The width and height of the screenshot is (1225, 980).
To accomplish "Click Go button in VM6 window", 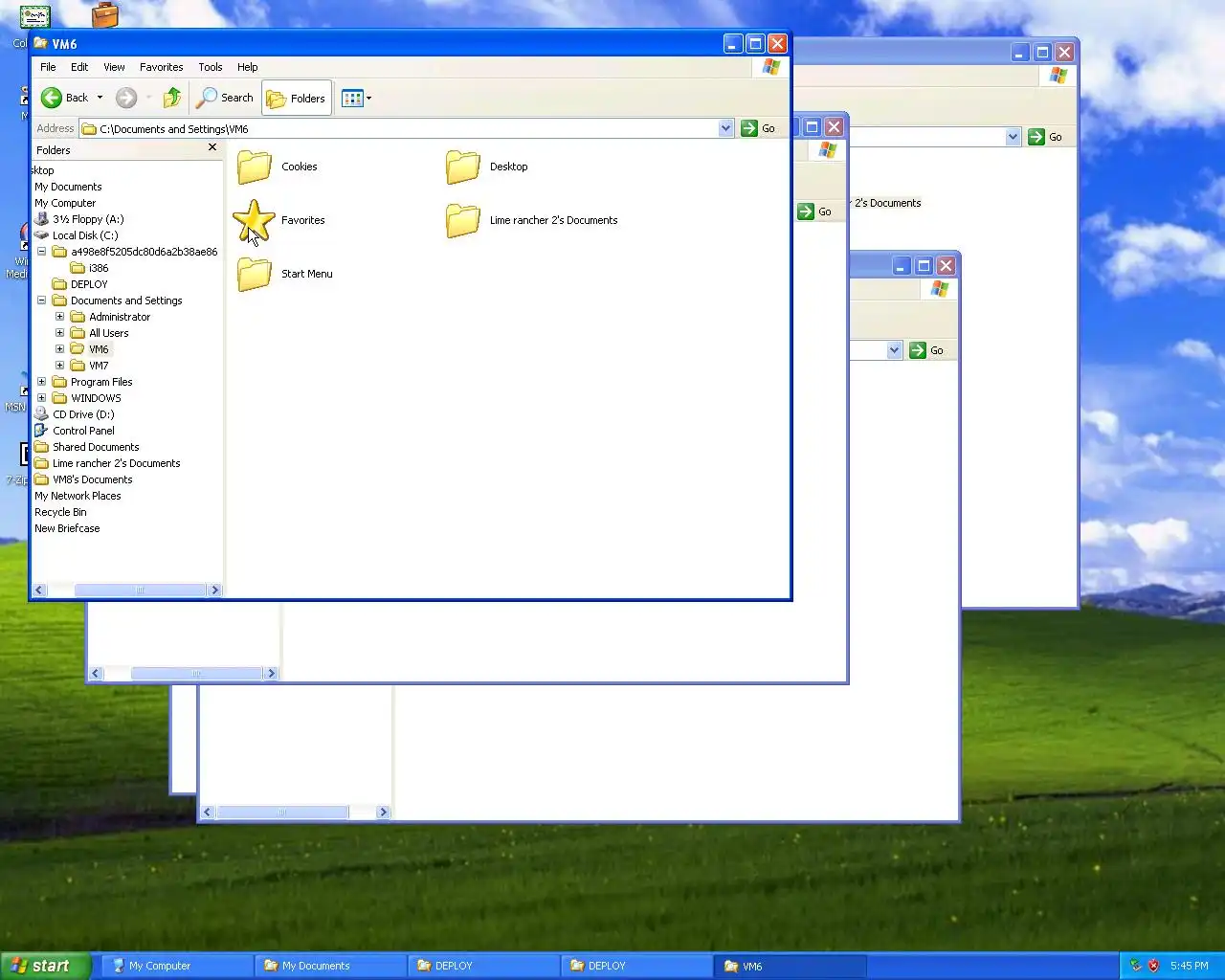I will click(758, 128).
